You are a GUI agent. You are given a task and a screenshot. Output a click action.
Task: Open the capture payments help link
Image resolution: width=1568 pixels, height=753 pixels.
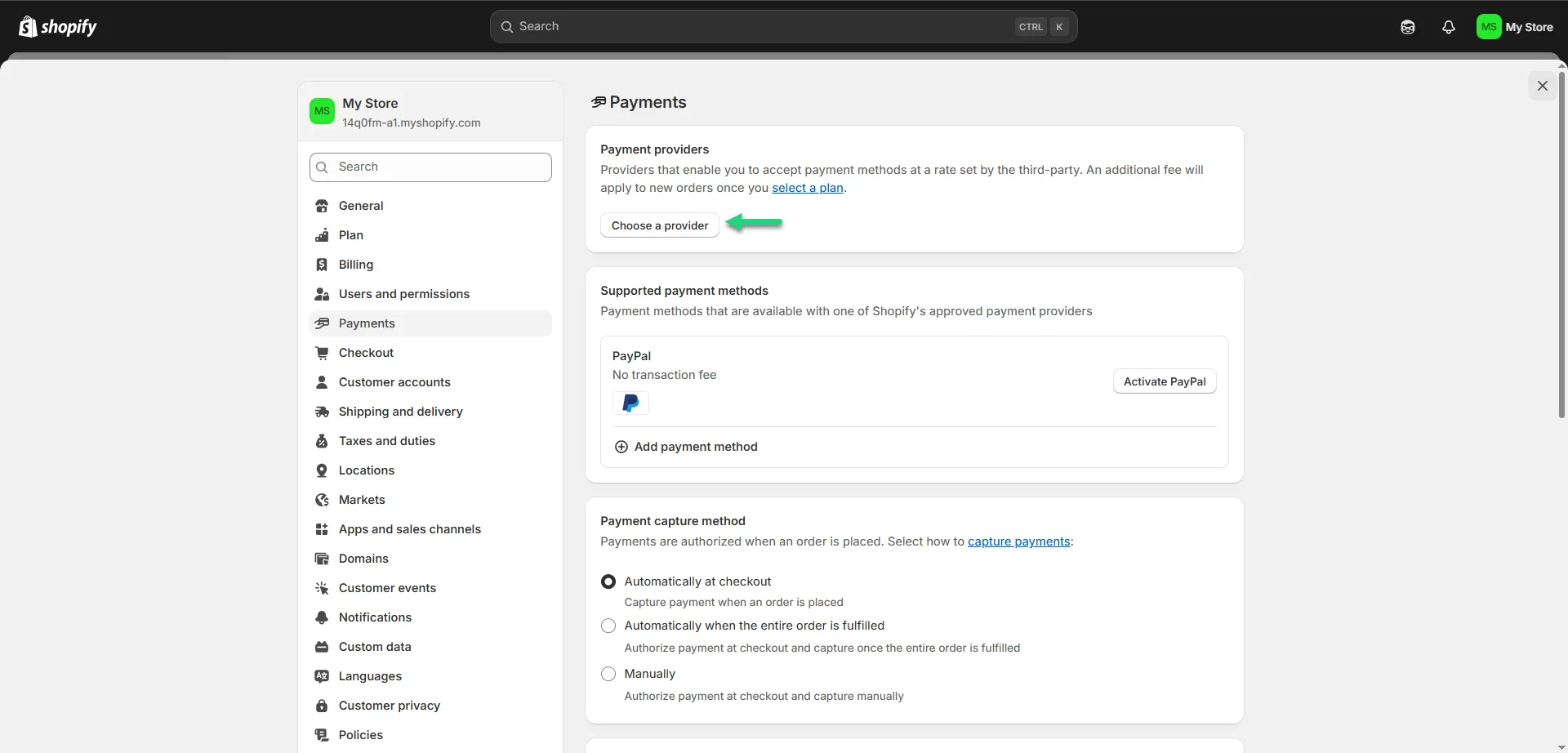tap(1018, 541)
